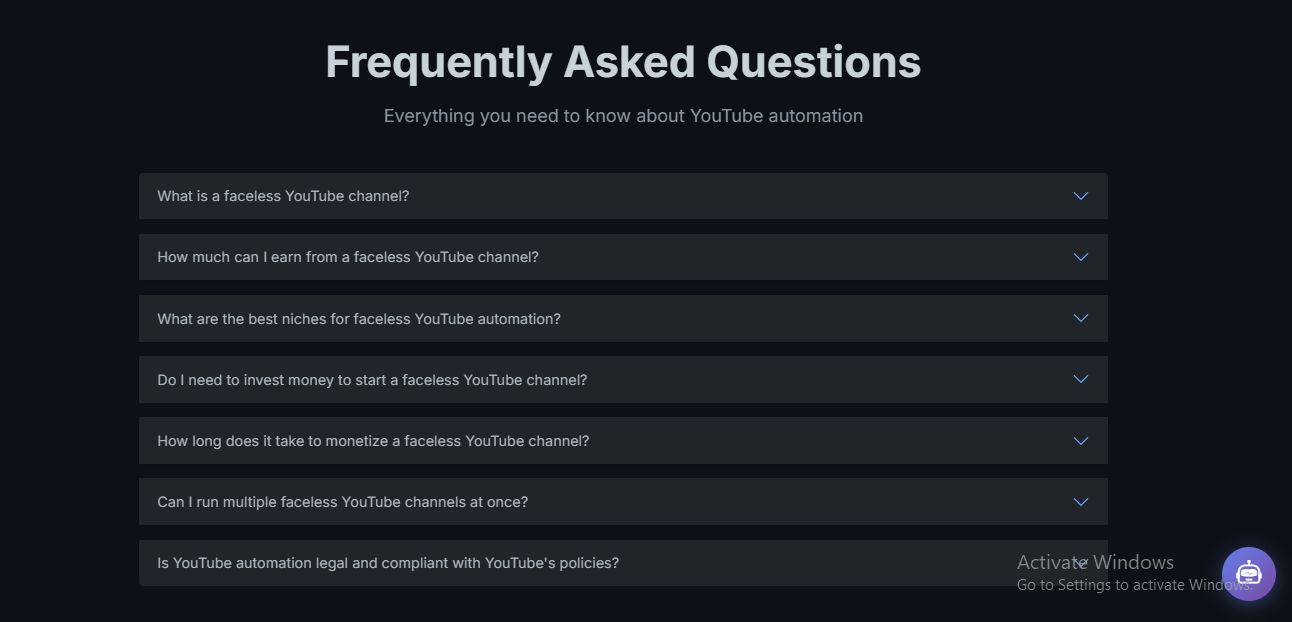Click chevron beside 'How much can I earn' question
Screen dimensions: 1292x622
[x=1080, y=257]
